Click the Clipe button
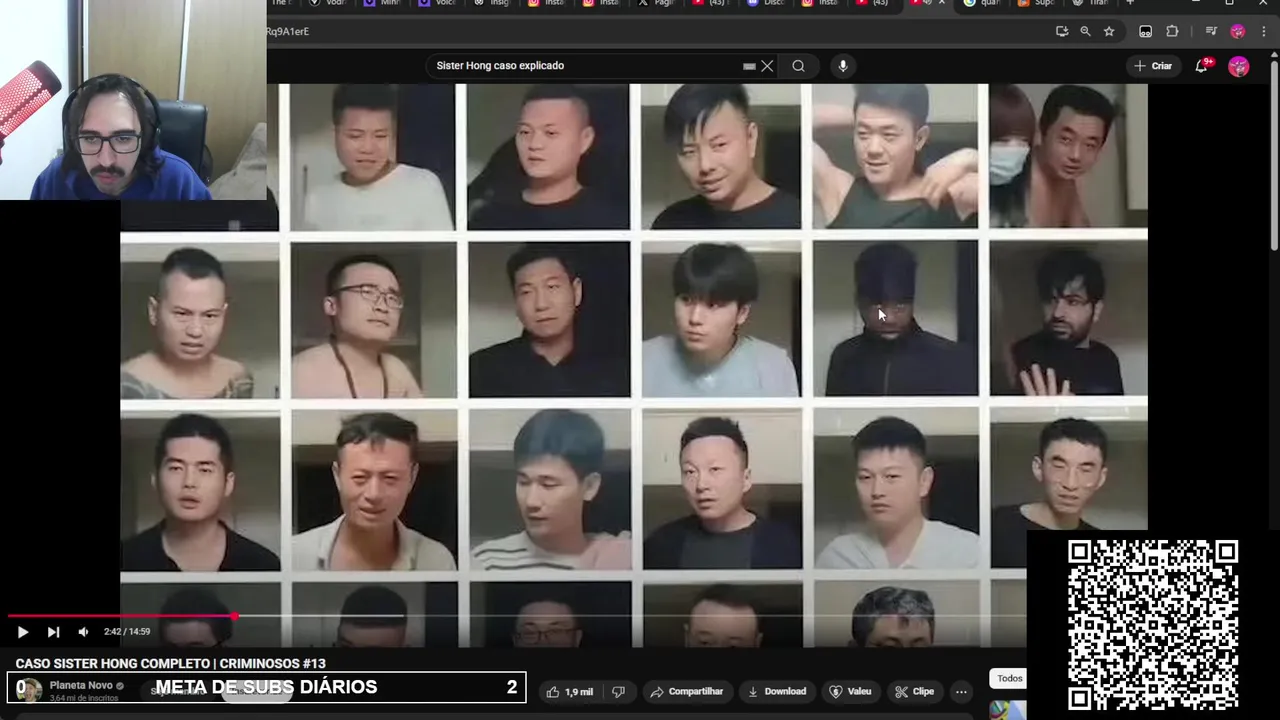Image resolution: width=1280 pixels, height=720 pixels. tap(914, 691)
